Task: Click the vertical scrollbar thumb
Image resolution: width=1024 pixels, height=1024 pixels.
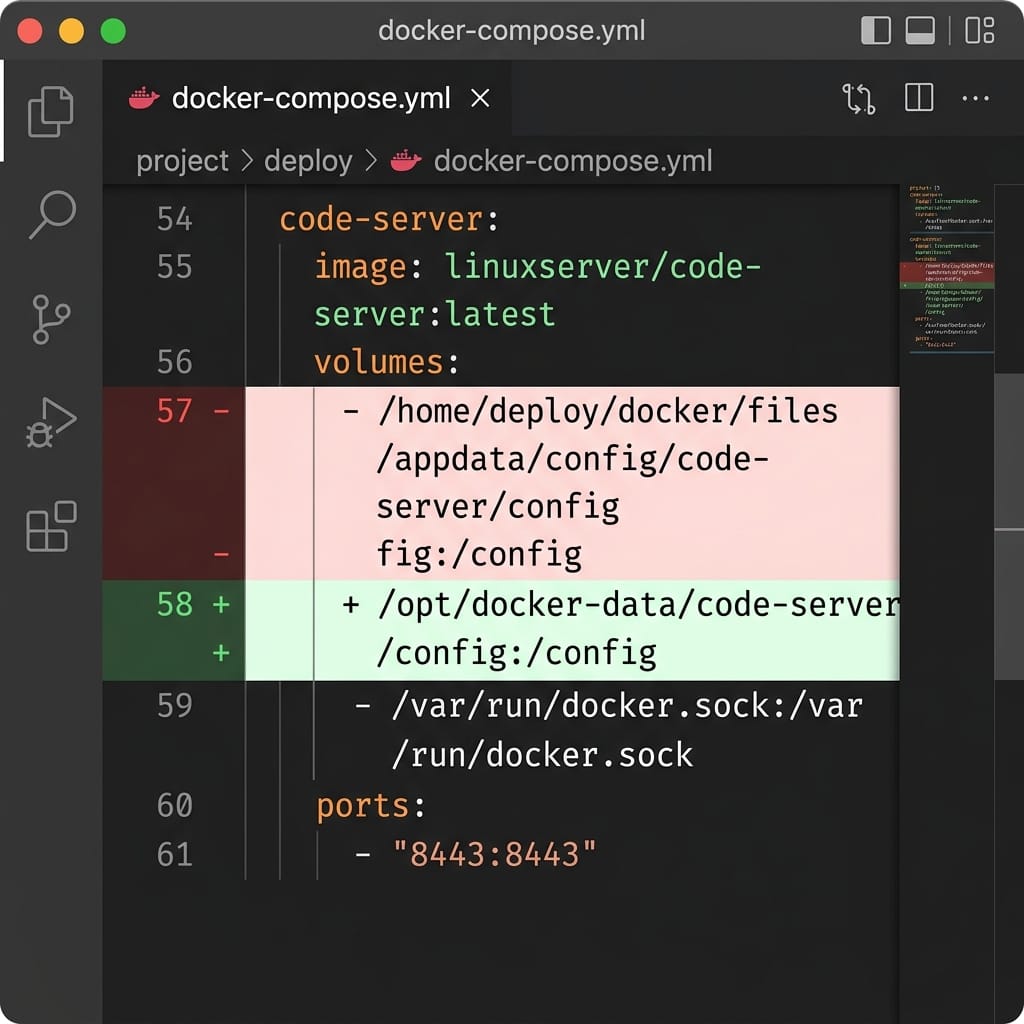Action: tap(1009, 528)
